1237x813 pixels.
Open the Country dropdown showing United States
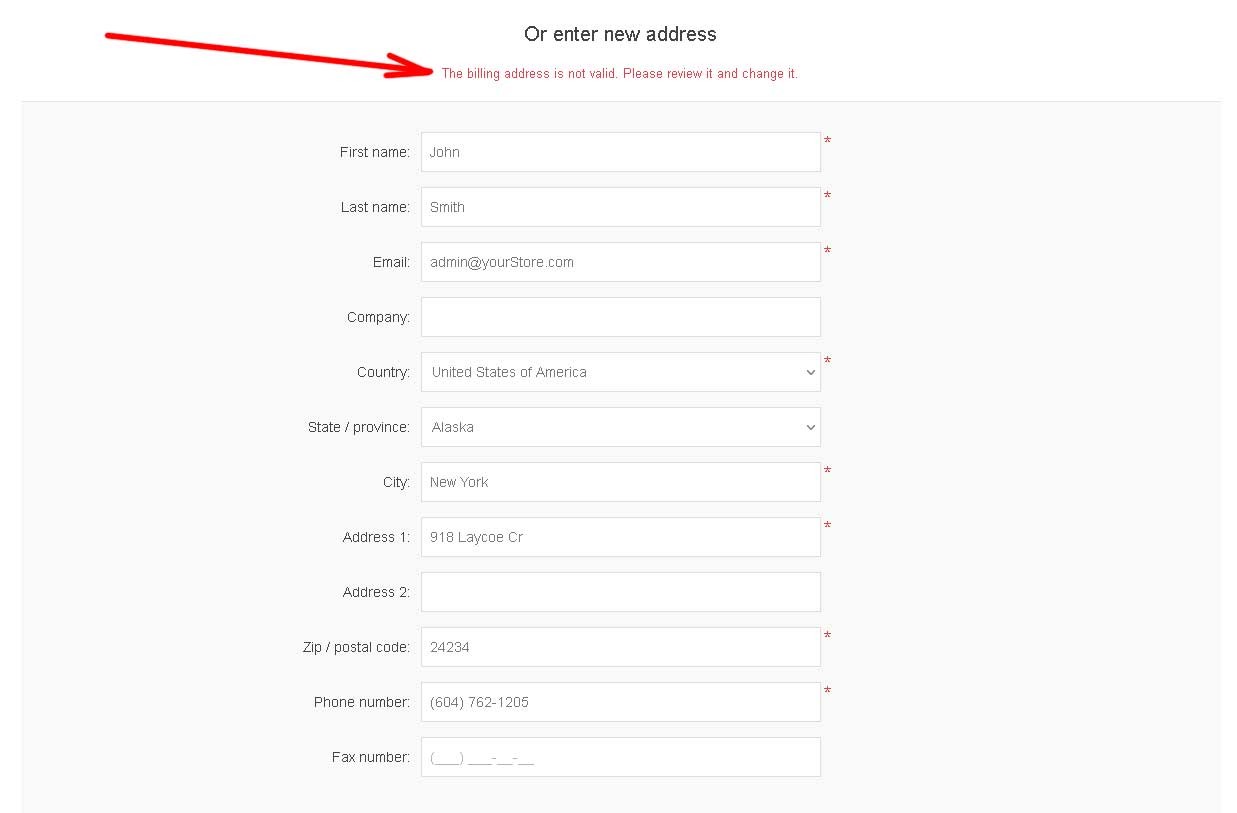click(620, 372)
